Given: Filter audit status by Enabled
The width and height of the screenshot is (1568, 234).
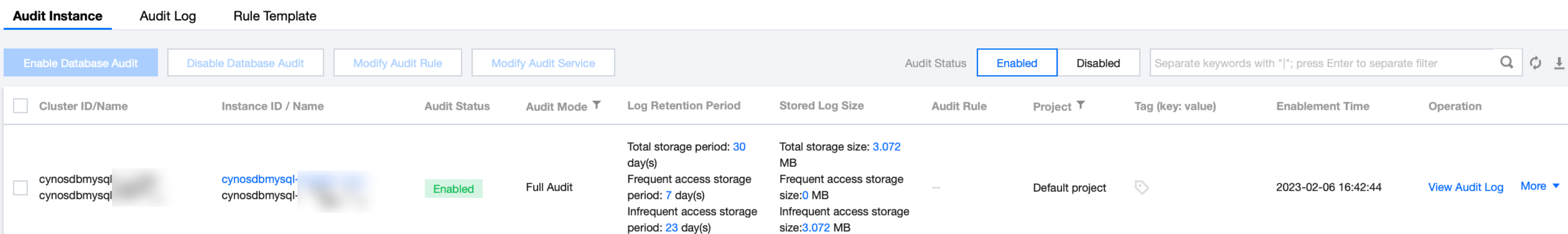Looking at the screenshot, I should [x=1016, y=63].
